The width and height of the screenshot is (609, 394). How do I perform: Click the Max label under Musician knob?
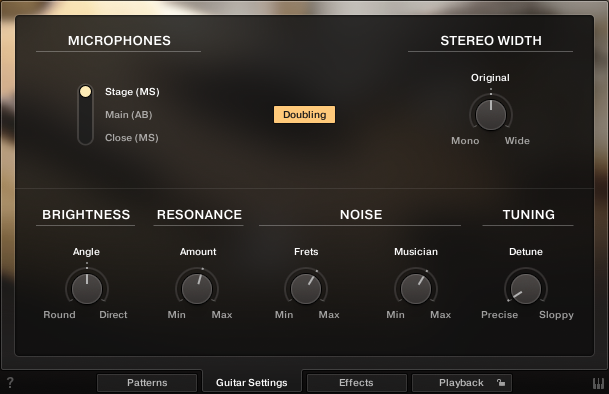pos(440,315)
